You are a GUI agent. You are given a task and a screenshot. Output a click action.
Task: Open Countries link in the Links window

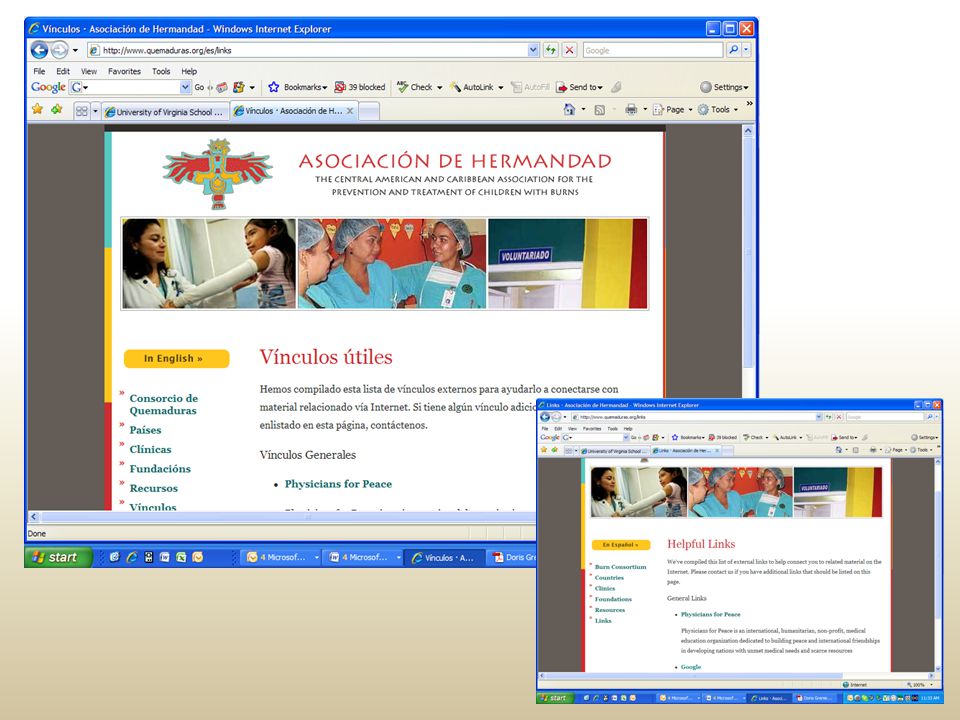click(609, 577)
